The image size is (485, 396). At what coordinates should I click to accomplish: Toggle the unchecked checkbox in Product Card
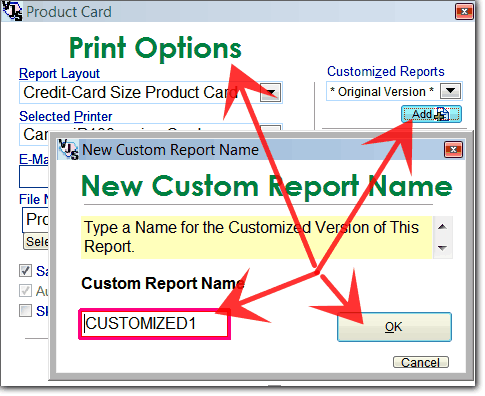(x=25, y=311)
